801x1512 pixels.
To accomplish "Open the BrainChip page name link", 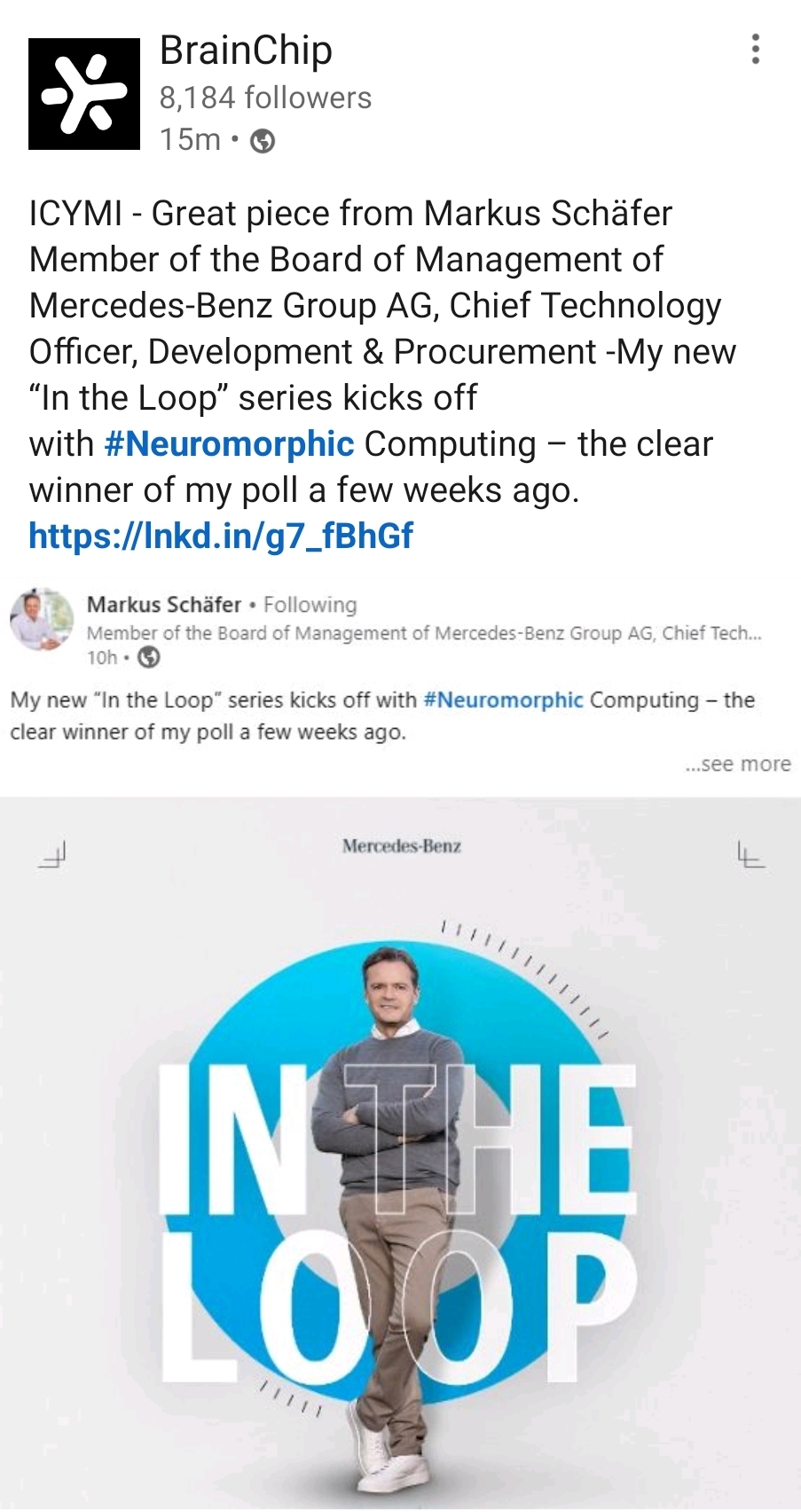I will [246, 51].
